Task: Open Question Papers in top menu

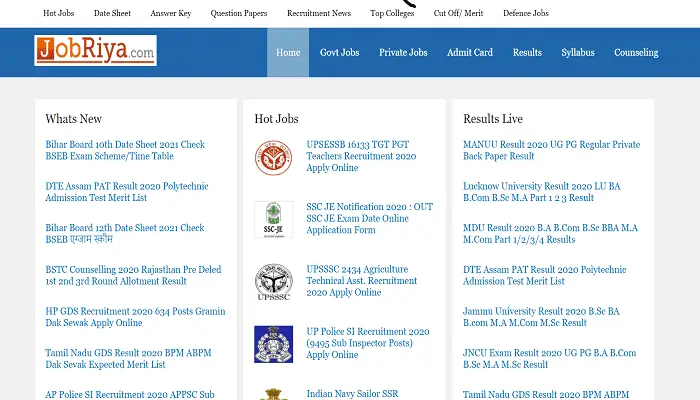Action: tap(239, 13)
